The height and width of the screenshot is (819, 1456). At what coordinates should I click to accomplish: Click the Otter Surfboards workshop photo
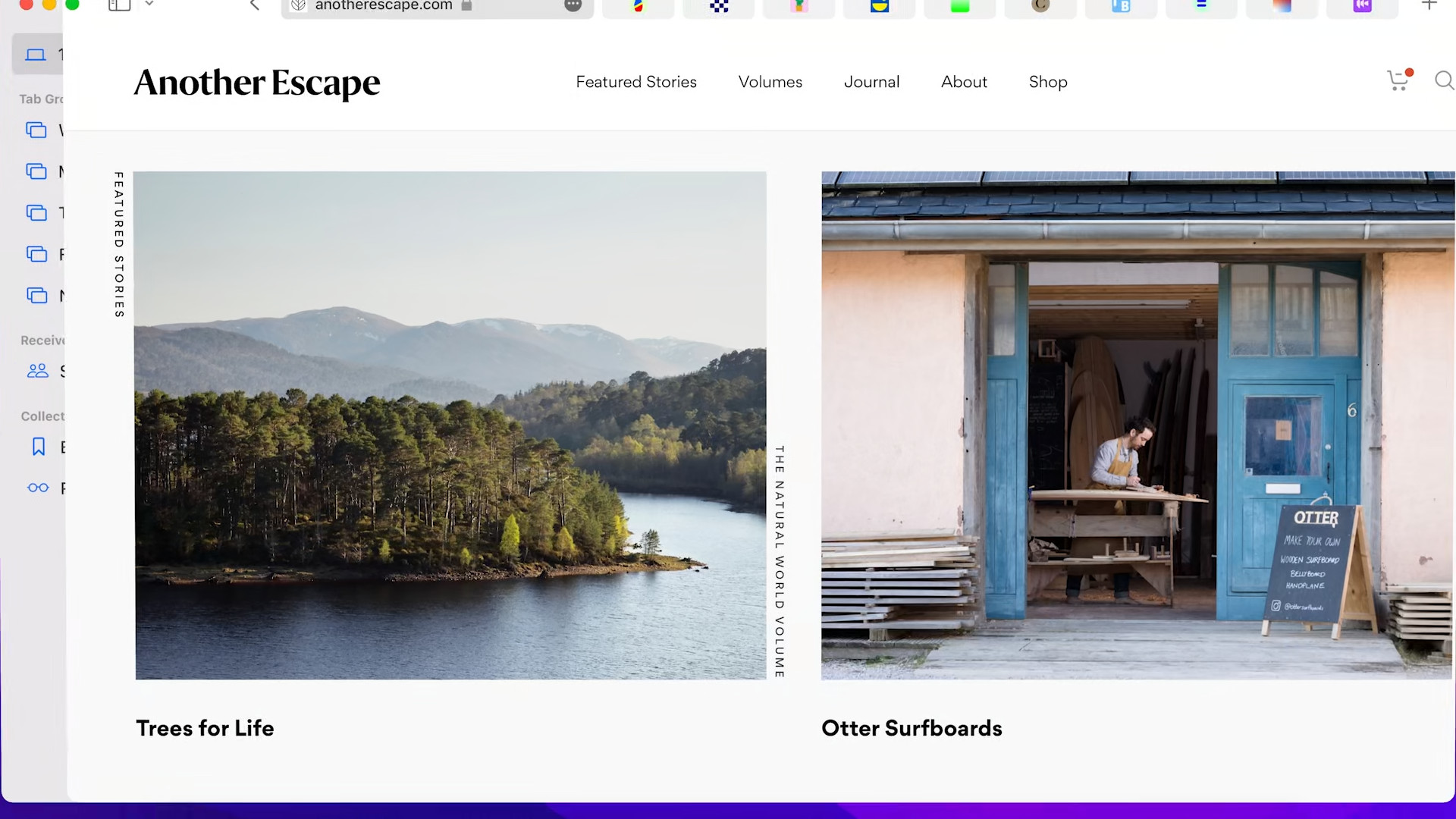click(x=1137, y=425)
